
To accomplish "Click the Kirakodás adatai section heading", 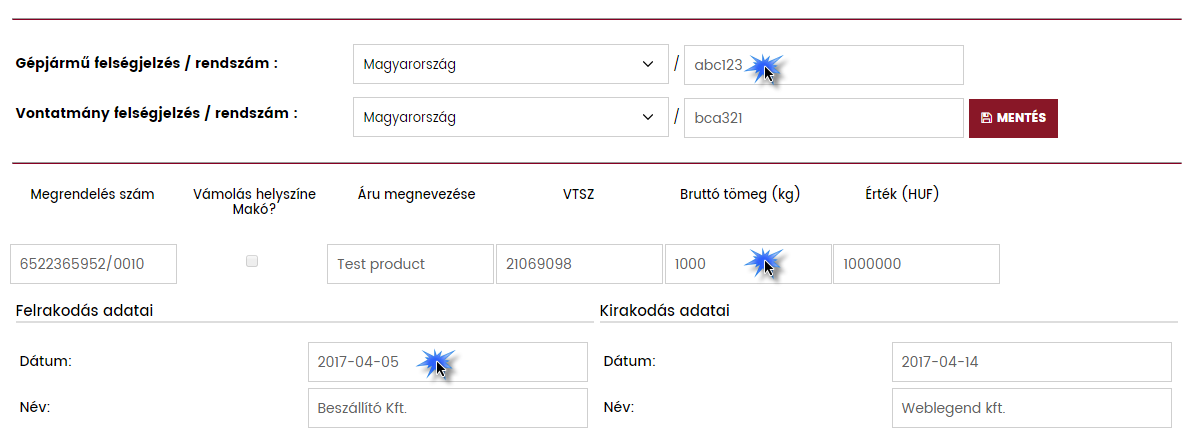I will pos(664,310).
